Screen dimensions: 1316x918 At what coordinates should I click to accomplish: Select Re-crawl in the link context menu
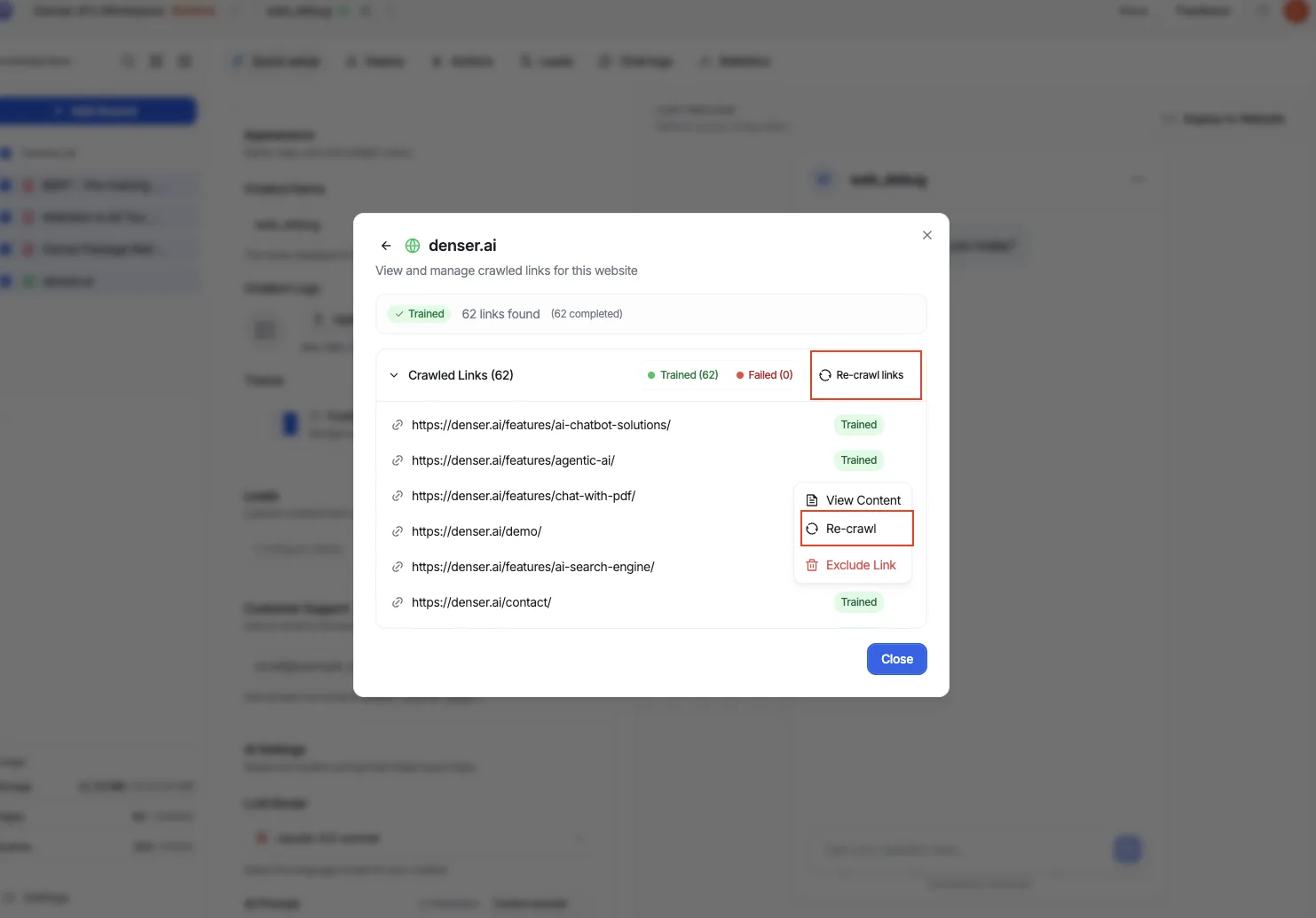click(x=853, y=529)
